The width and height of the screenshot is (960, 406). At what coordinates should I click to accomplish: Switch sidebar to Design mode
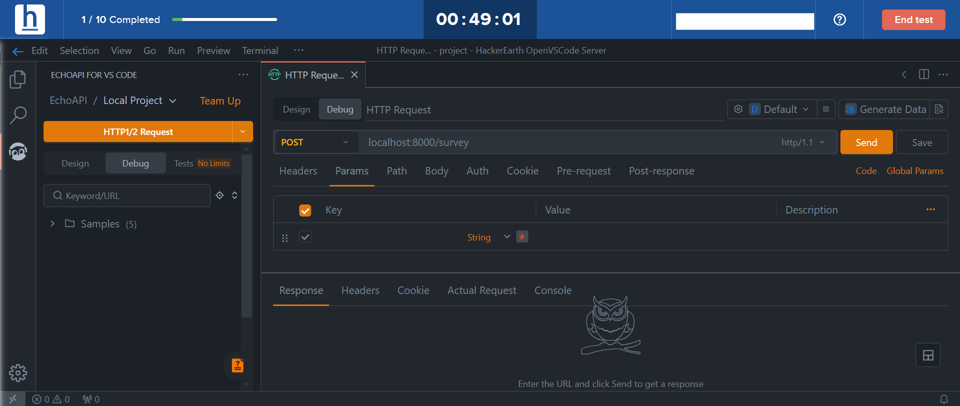[x=75, y=163]
